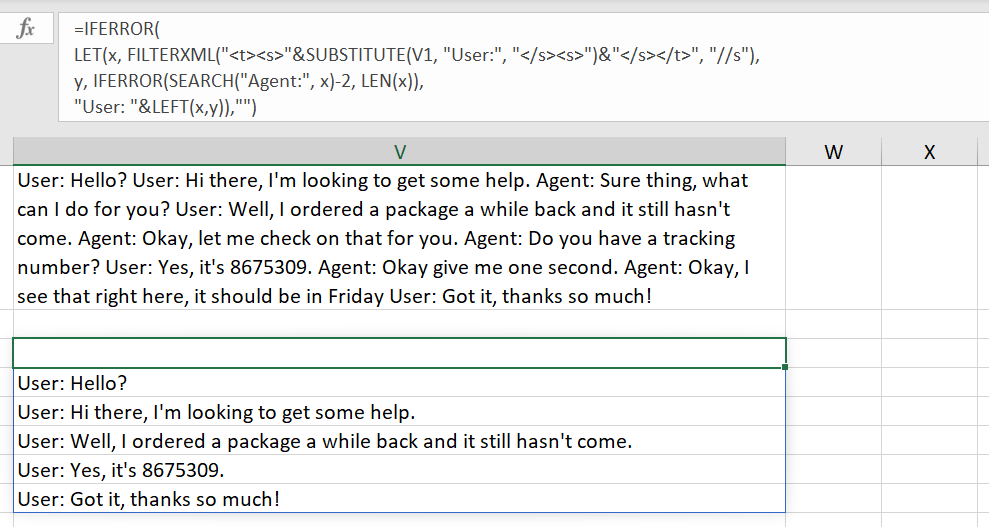Viewport: 989px width, 527px height.
Task: Select cell 'User: Hi there, I'm looking'
Action: click(x=399, y=412)
